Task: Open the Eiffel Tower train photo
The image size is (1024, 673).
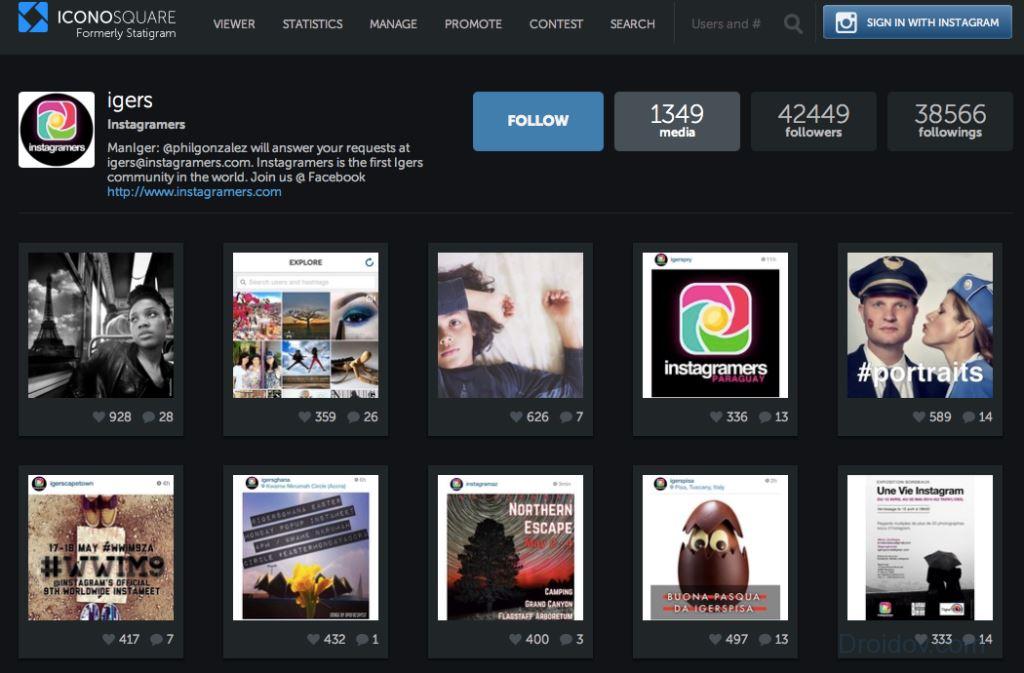Action: (101, 325)
